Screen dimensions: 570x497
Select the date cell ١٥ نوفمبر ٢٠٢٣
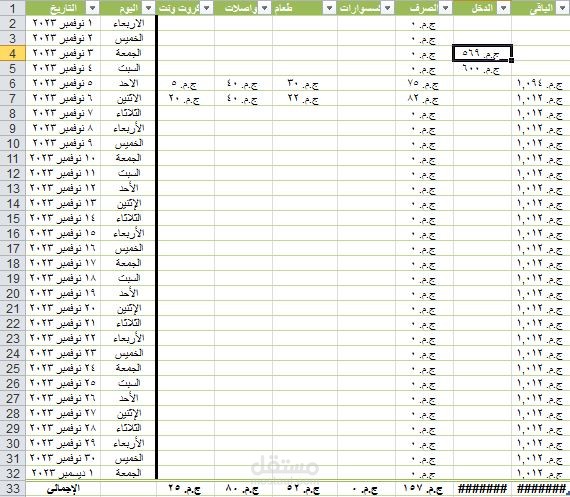coord(63,233)
